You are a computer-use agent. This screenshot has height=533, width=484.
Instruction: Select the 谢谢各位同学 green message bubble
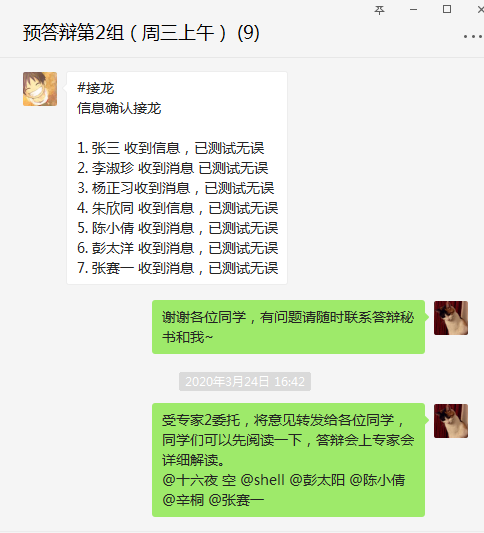click(288, 327)
